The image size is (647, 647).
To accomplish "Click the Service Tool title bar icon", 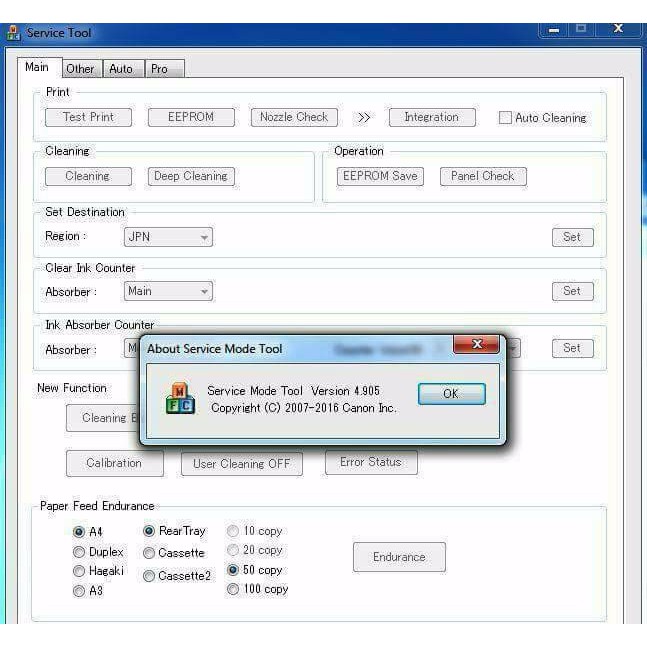I will click(x=13, y=33).
